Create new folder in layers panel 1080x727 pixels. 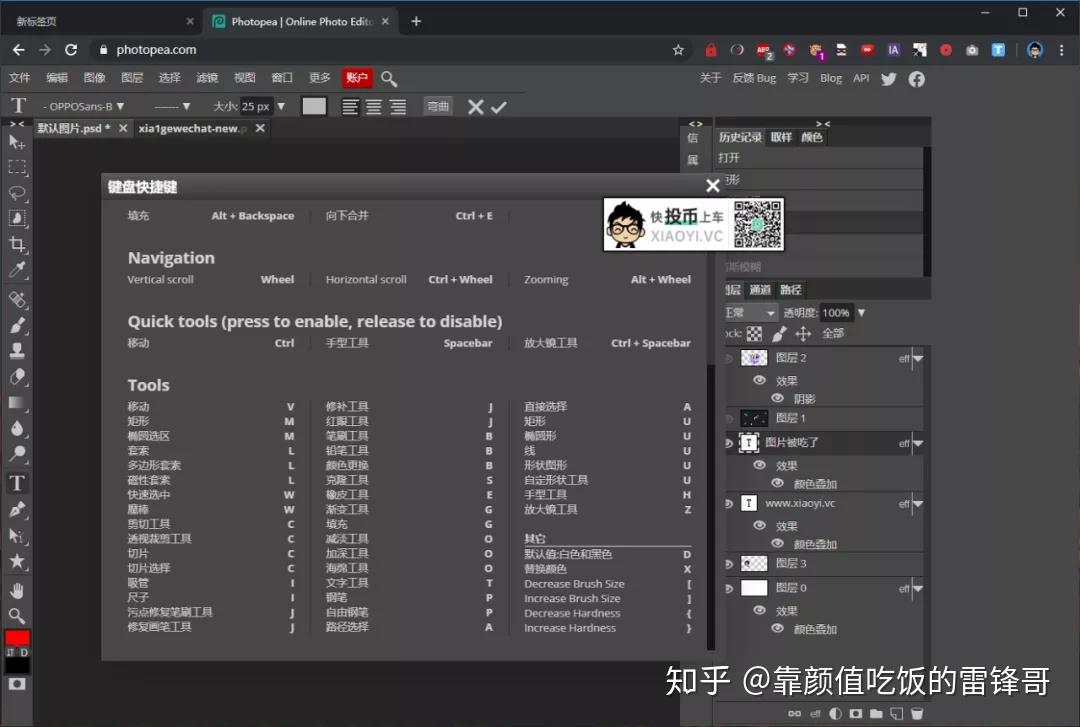click(x=876, y=713)
